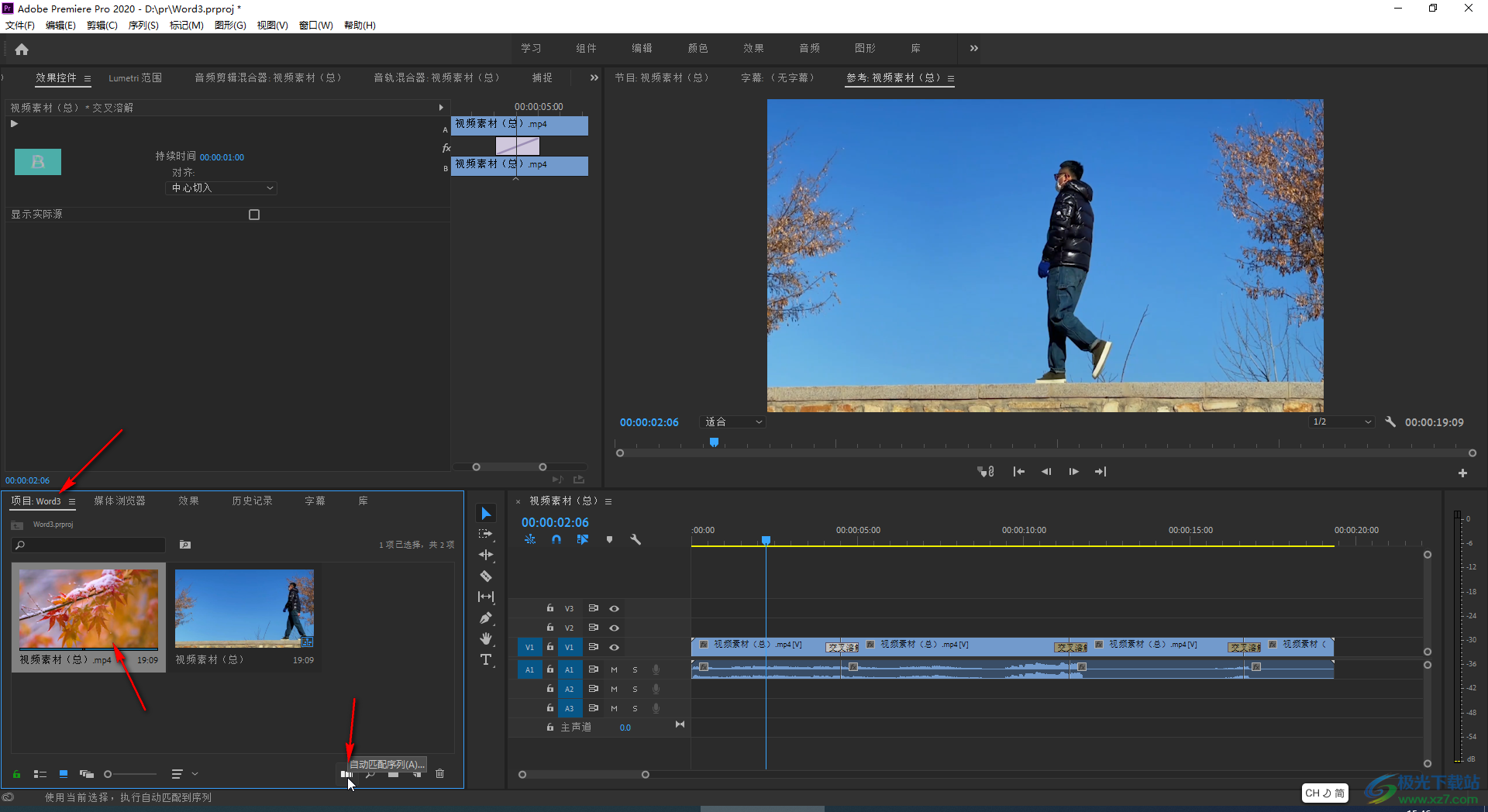Screen dimensions: 1488x812
Task: Toggle V3 track visibility eye
Action: tap(614, 609)
